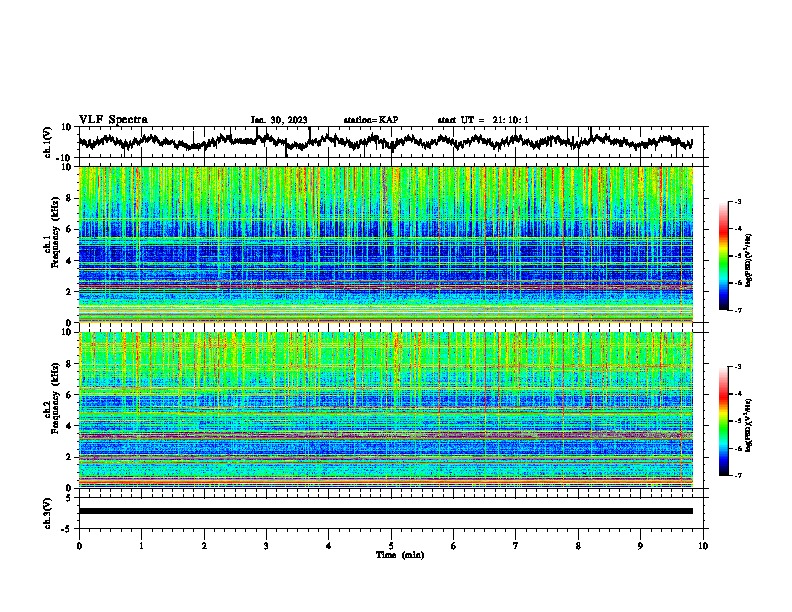Click the date 'Jan. 30, 2023' label
The width and height of the screenshot is (792, 612).
[279, 120]
